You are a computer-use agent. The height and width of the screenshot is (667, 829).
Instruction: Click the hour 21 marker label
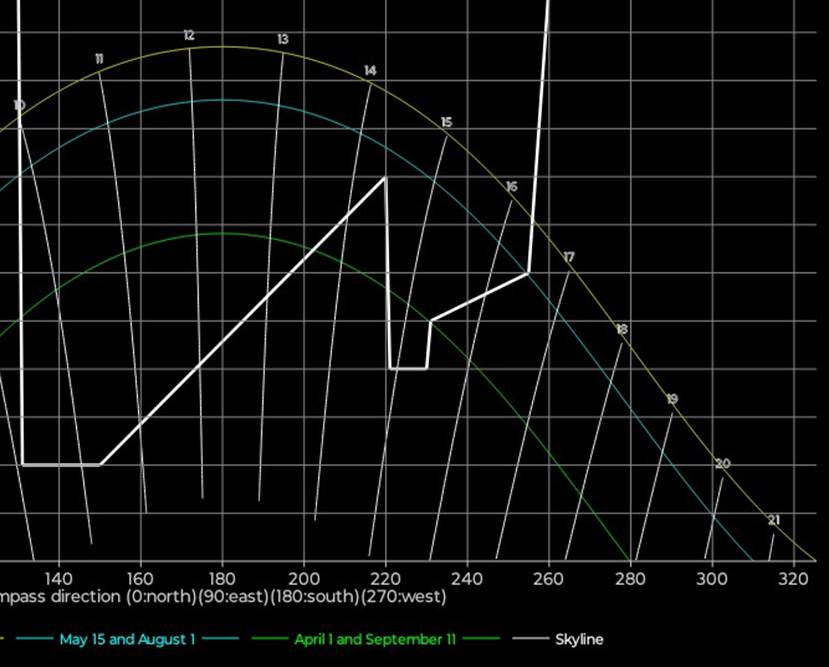pyautogui.click(x=773, y=520)
